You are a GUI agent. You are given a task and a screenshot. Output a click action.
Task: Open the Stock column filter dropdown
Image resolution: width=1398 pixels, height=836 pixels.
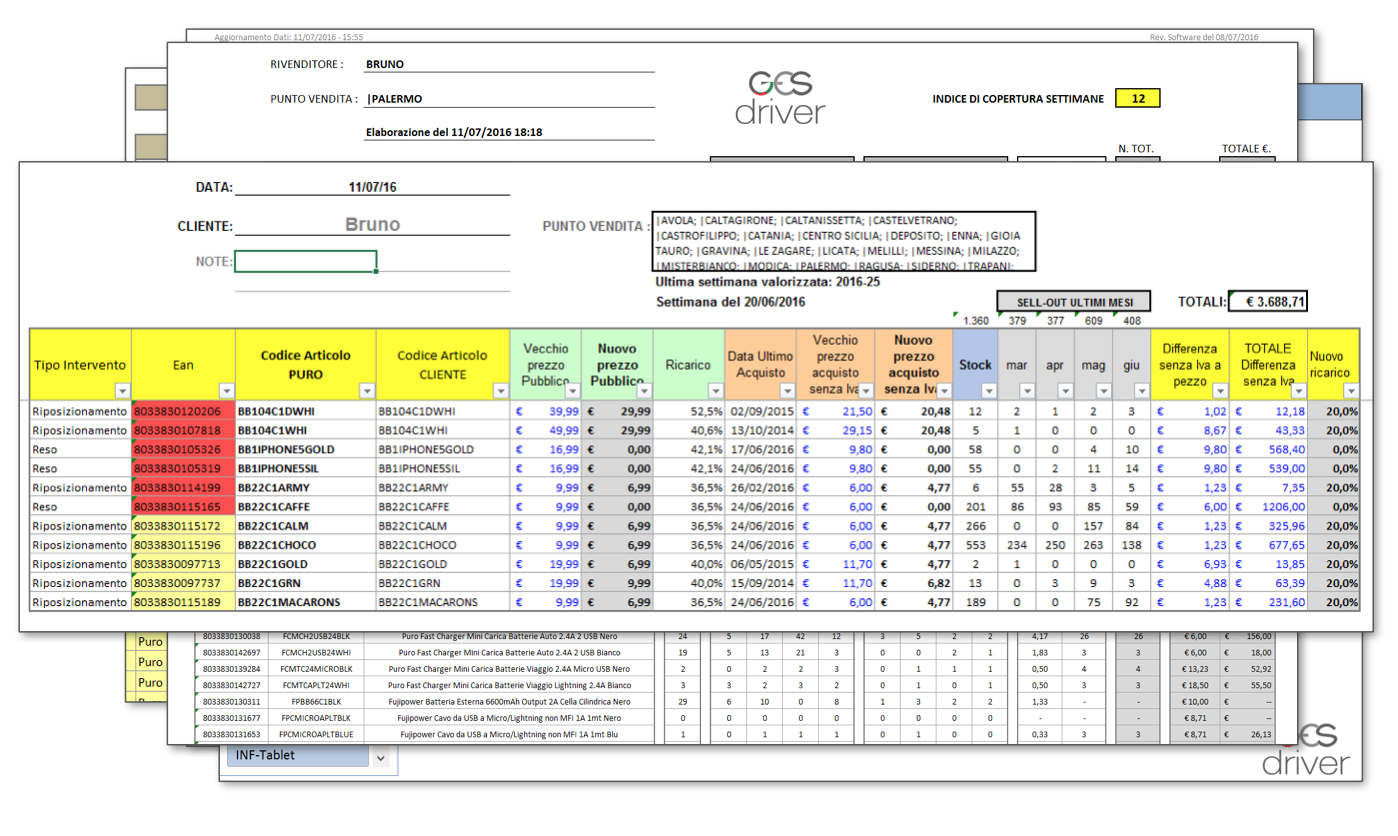(988, 391)
